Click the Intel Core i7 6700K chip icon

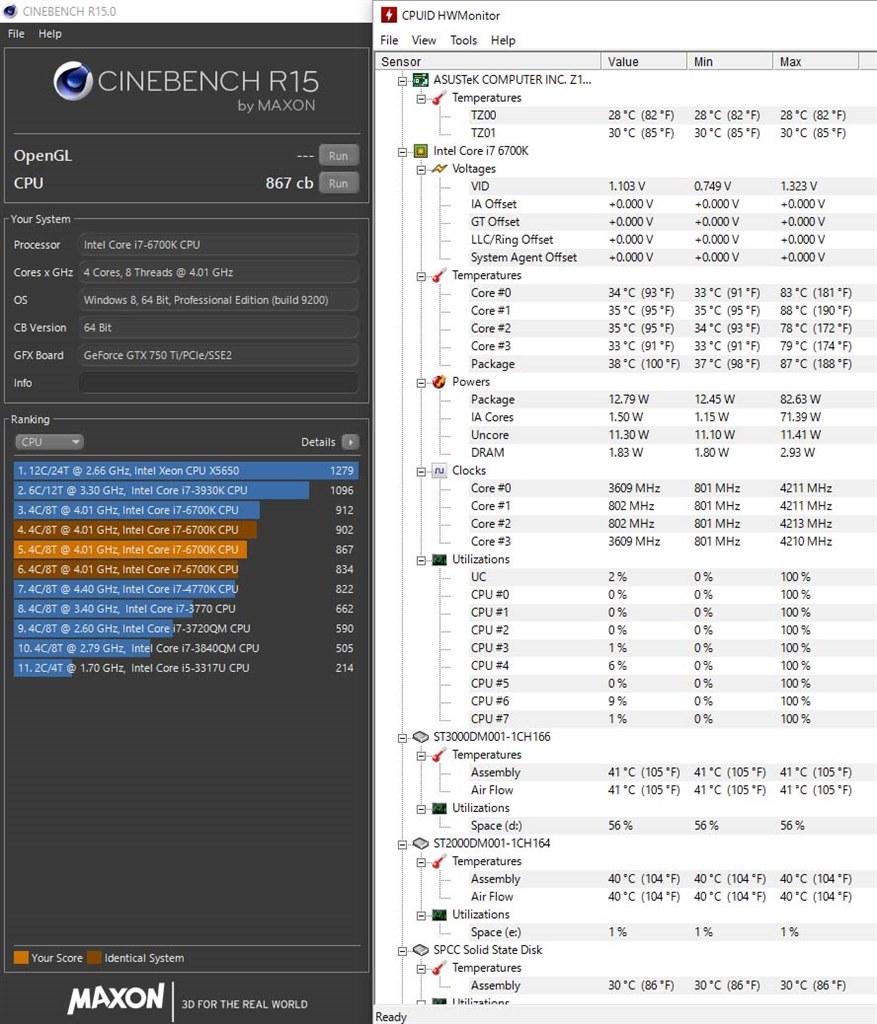click(421, 151)
